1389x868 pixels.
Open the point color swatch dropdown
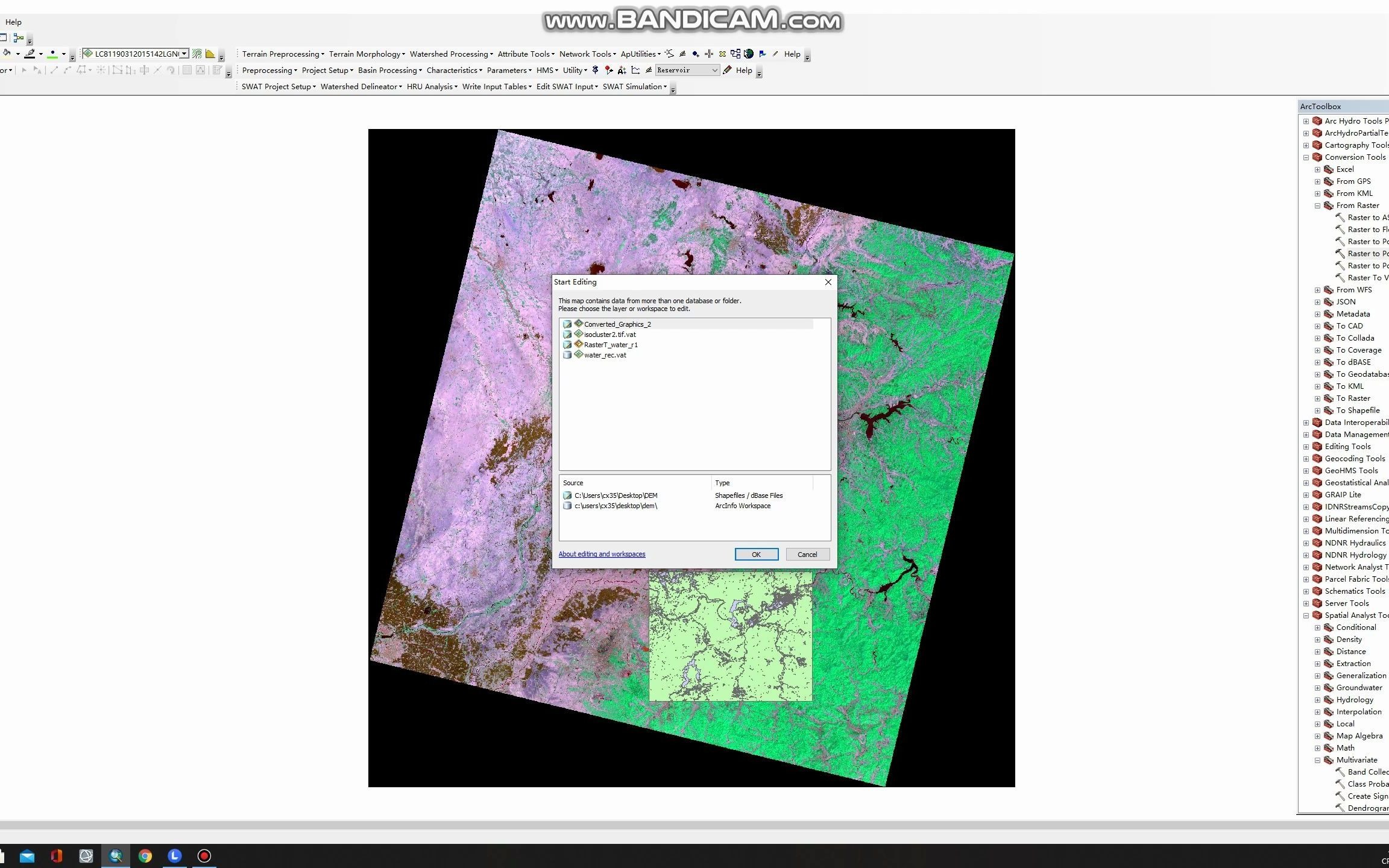pos(64,54)
